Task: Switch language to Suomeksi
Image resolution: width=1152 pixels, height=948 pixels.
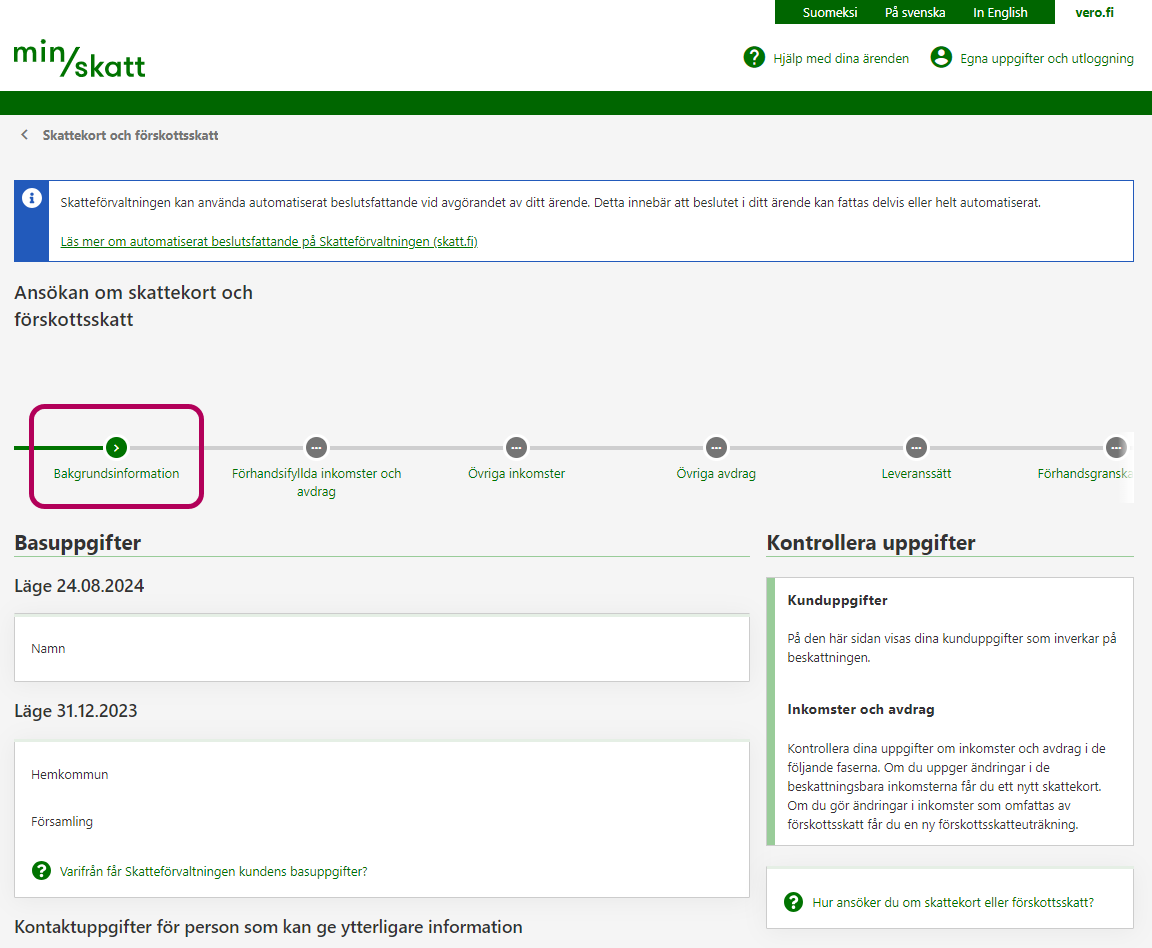Action: [x=829, y=13]
